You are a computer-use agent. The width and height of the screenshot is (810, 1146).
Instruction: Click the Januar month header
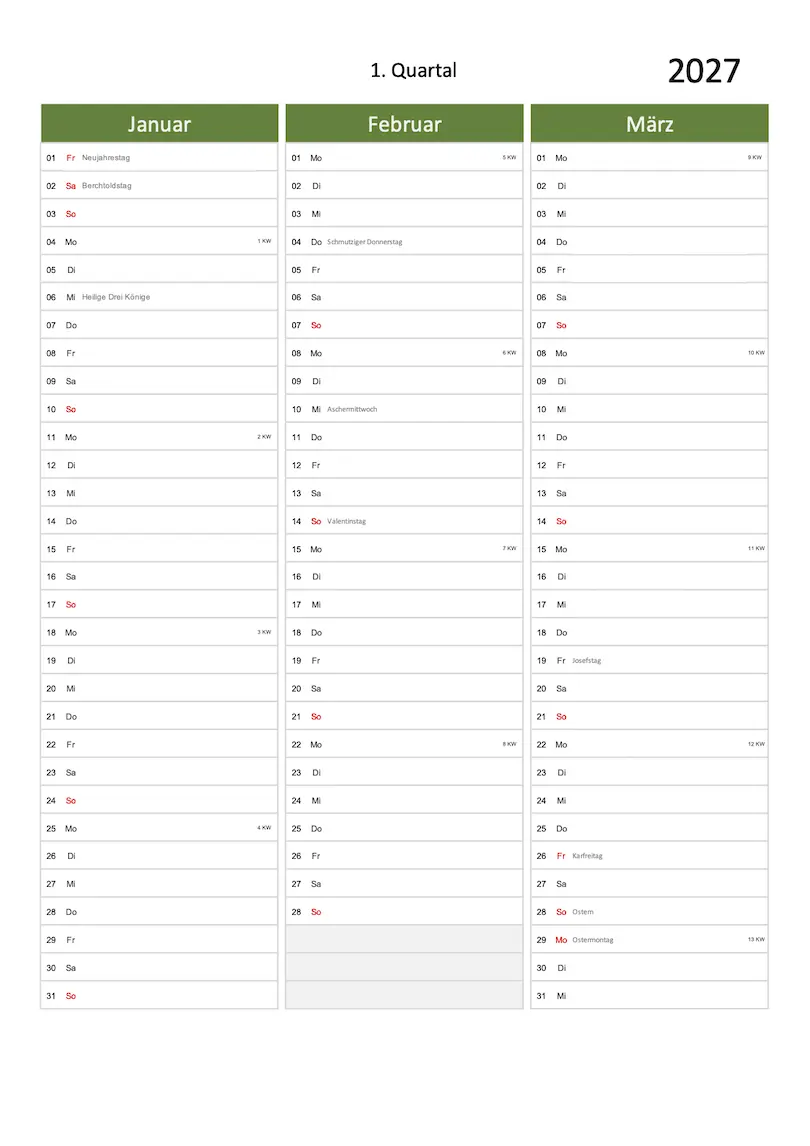(x=159, y=124)
